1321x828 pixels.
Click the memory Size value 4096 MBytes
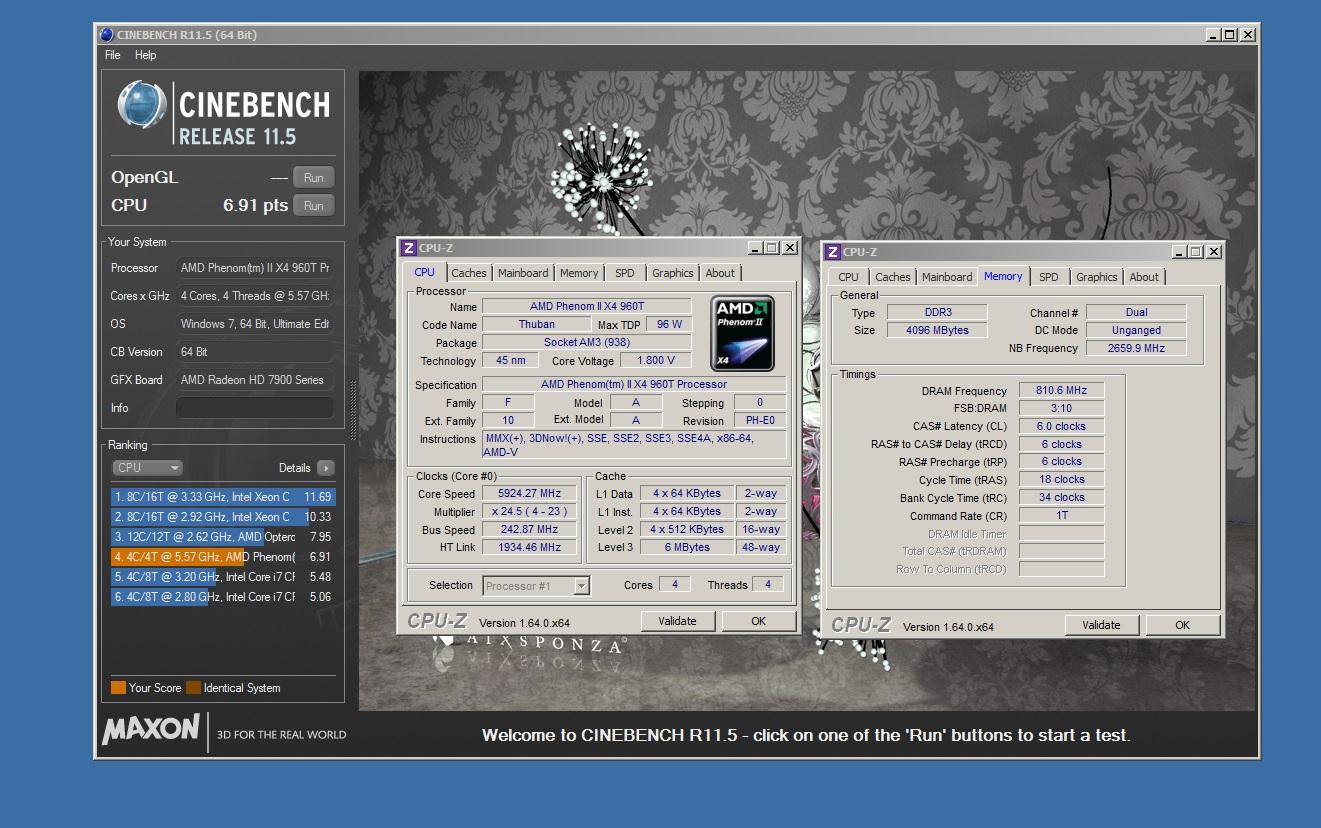[x=936, y=330]
